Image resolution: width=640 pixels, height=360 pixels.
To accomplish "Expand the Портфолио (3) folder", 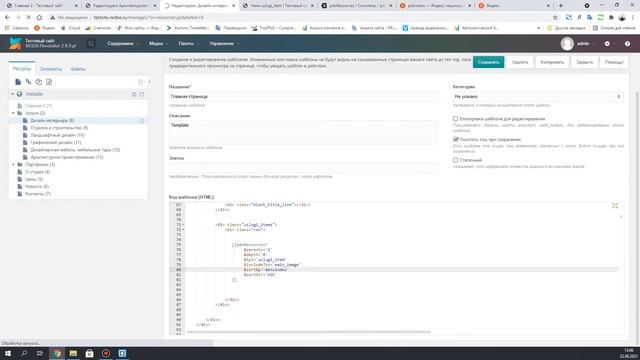I will tap(13, 164).
